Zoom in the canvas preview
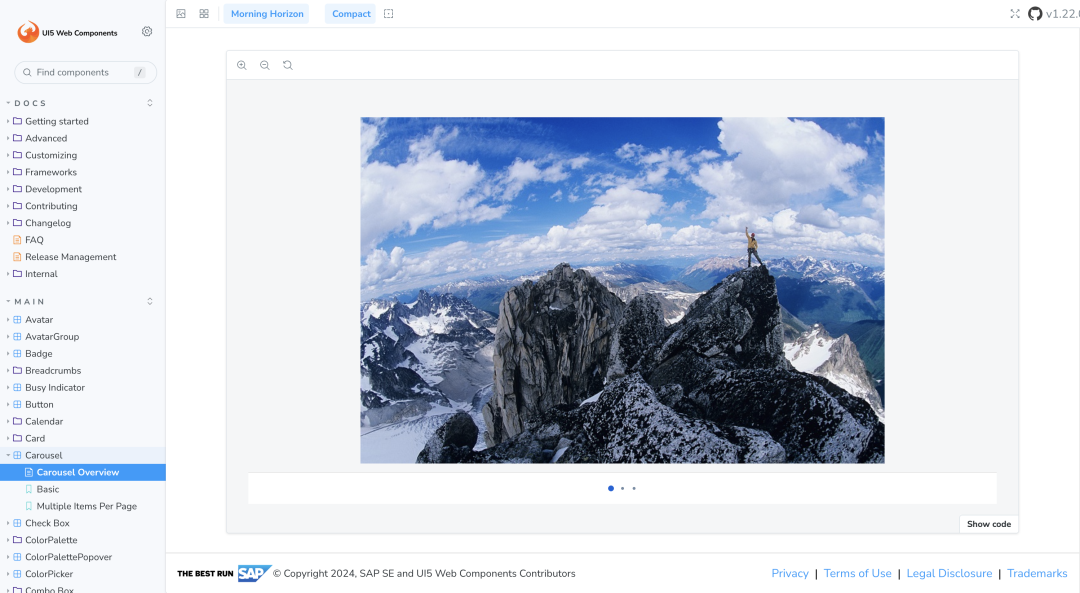1080x593 pixels. click(242, 65)
